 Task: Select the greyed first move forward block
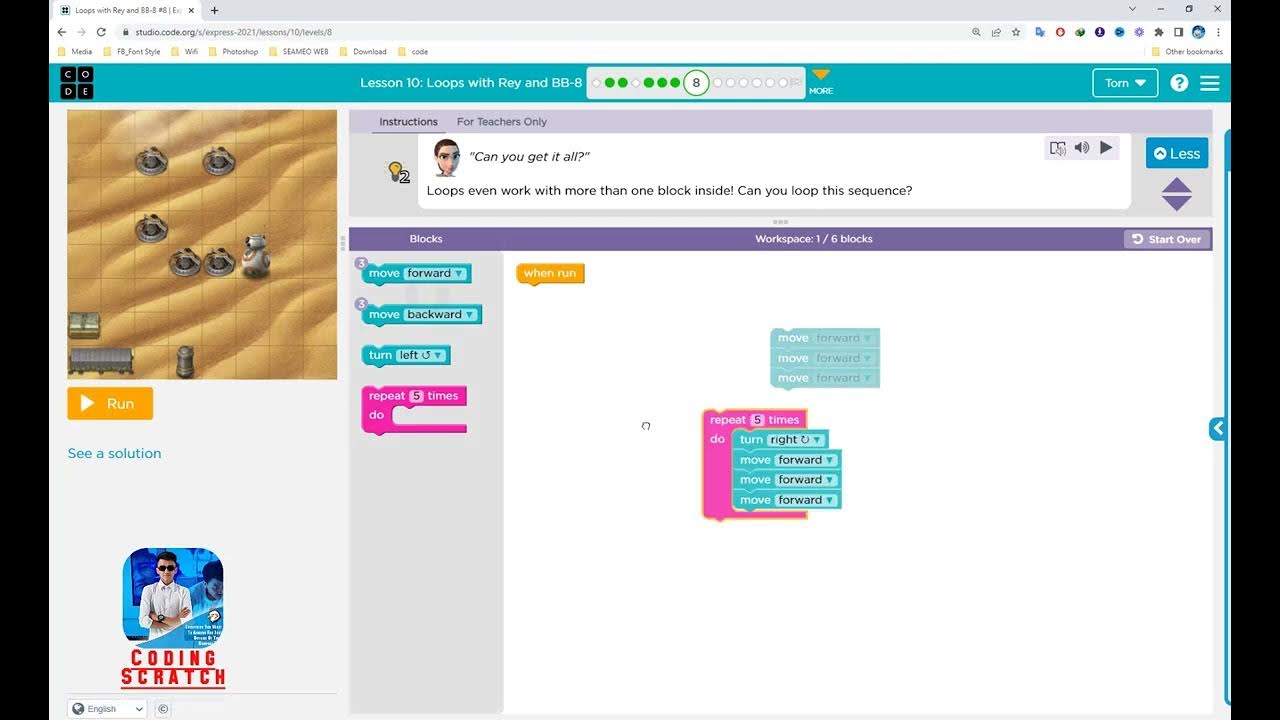(824, 338)
